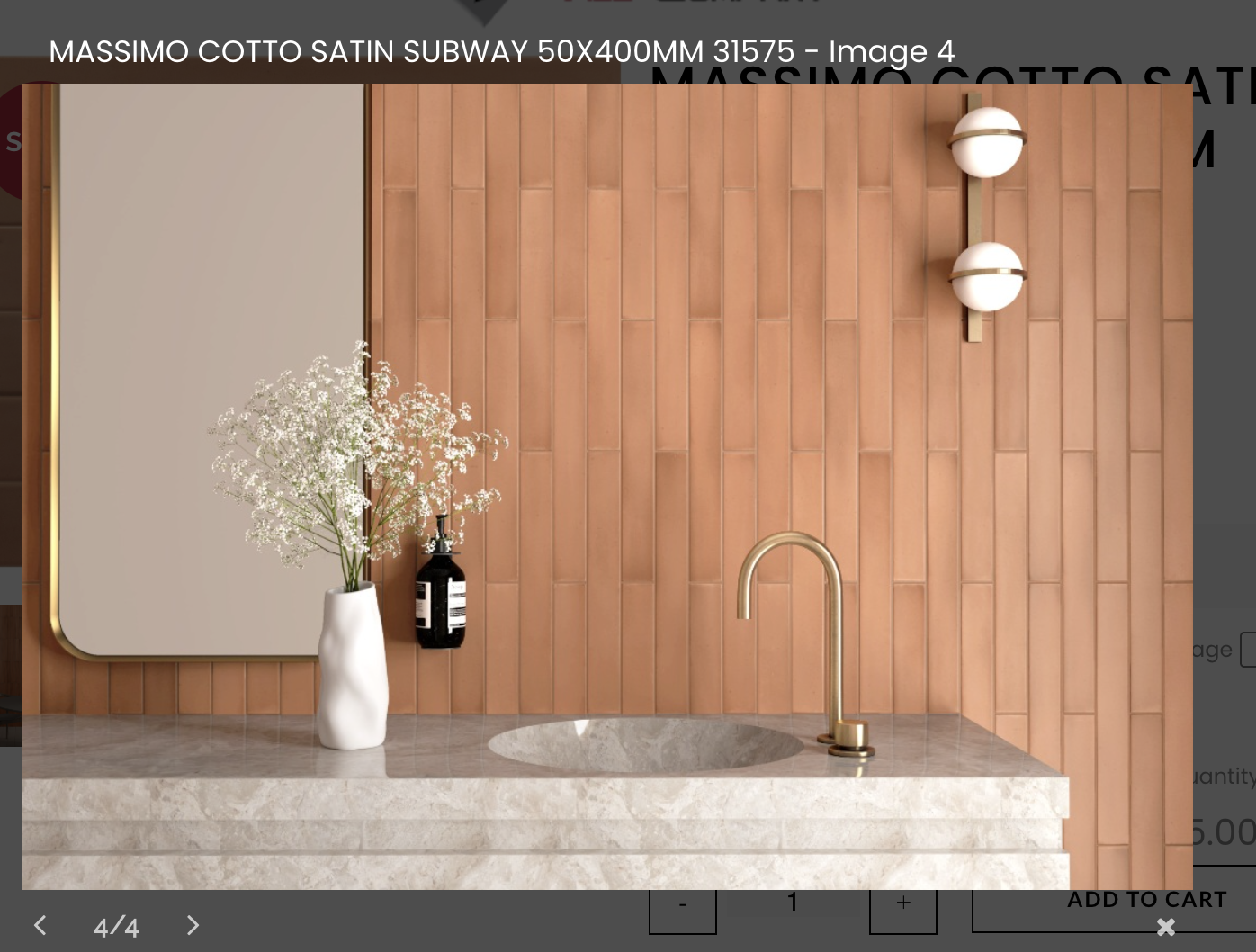Go to the previous lightbox image

[x=40, y=925]
